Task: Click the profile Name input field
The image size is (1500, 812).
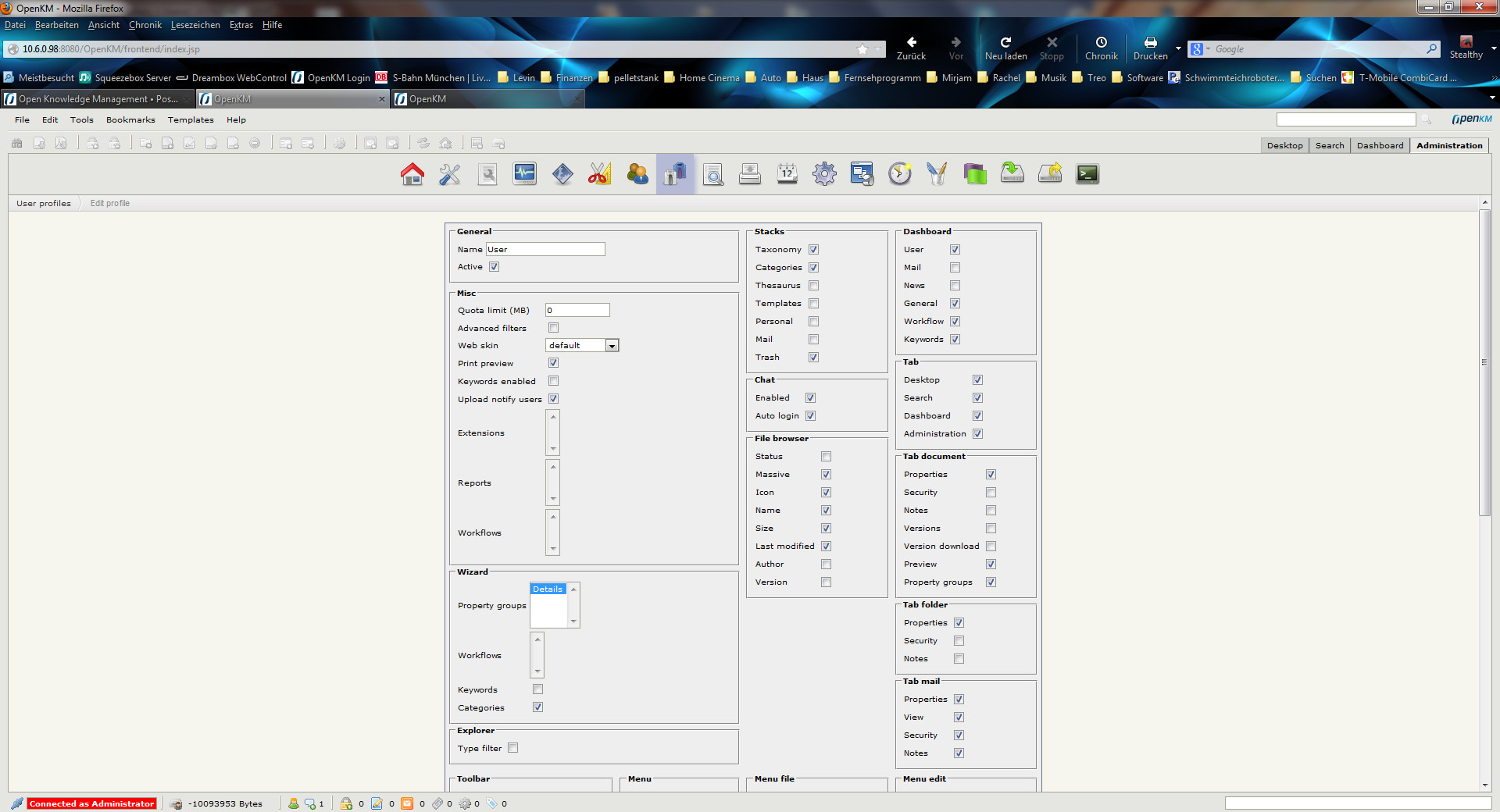Action: (545, 250)
